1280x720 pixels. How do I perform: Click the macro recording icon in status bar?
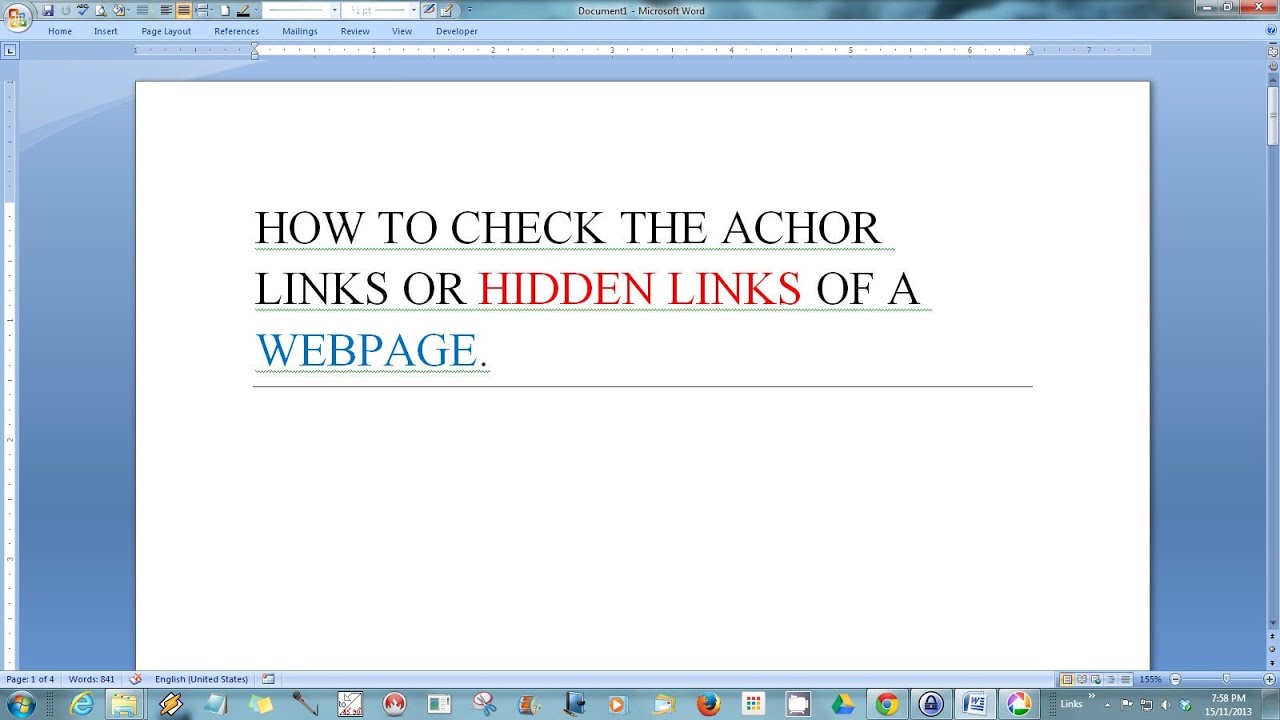click(268, 679)
